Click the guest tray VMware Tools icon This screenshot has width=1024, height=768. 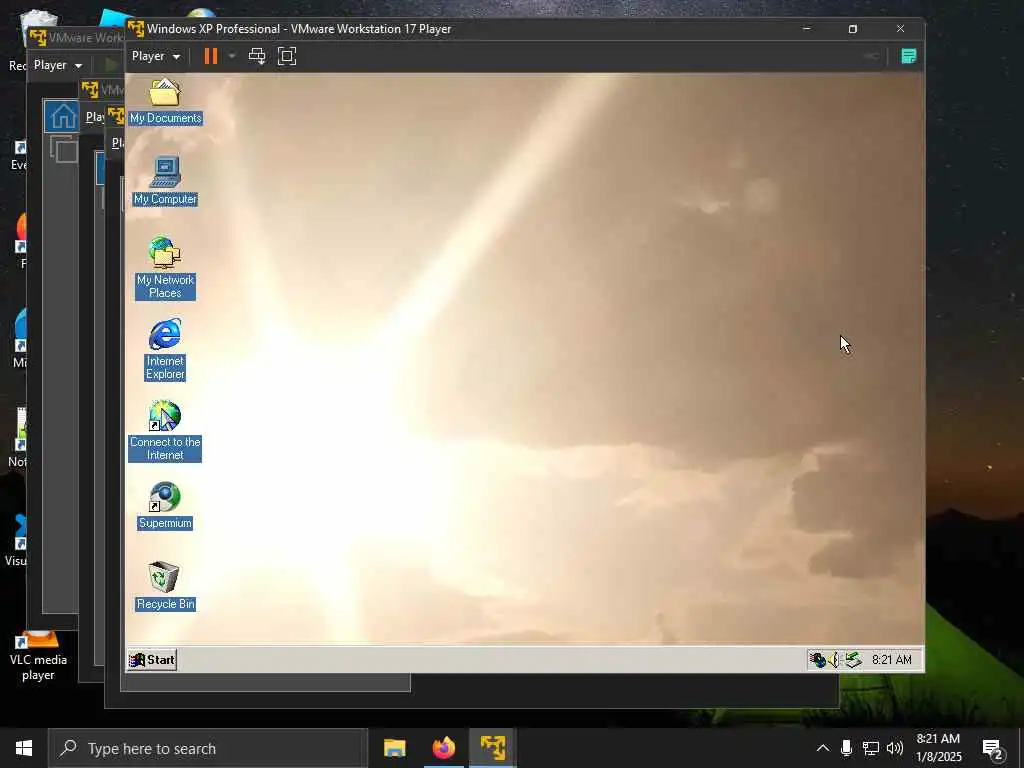click(853, 660)
